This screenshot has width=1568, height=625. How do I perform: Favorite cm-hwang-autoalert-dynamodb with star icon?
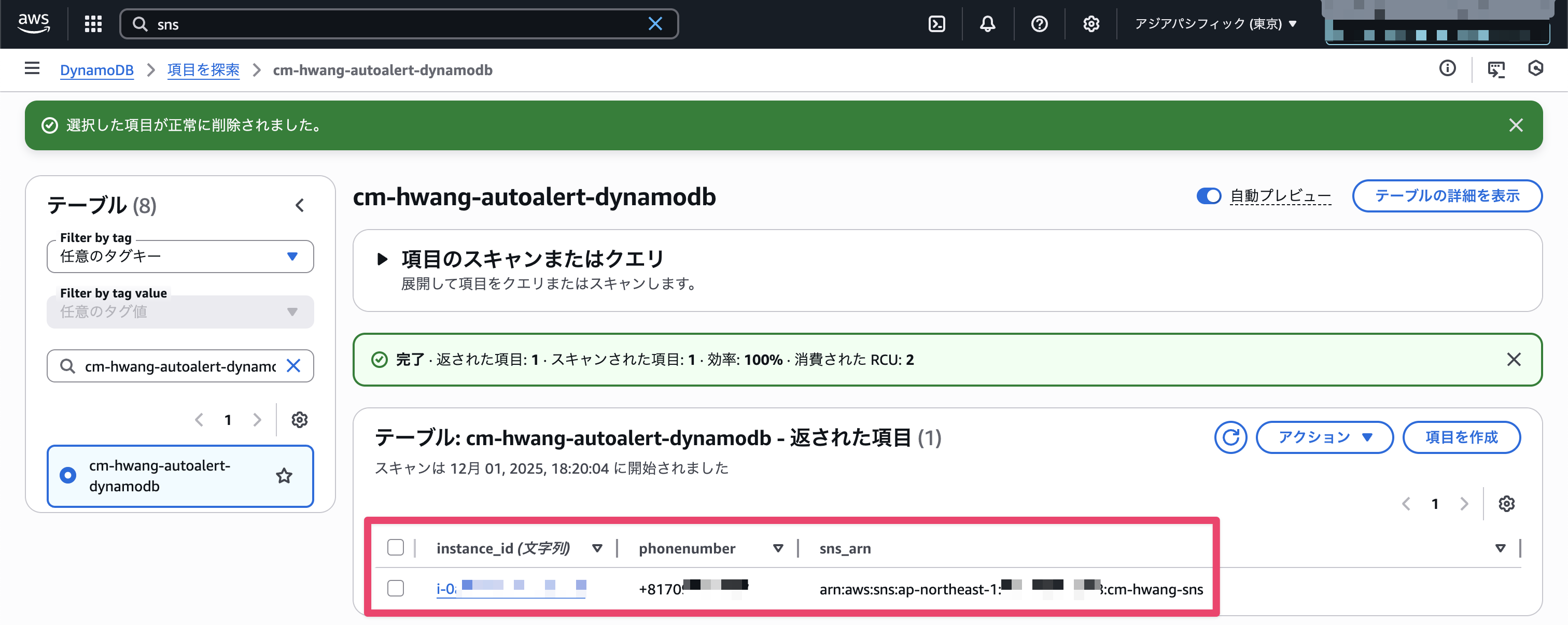(x=284, y=475)
